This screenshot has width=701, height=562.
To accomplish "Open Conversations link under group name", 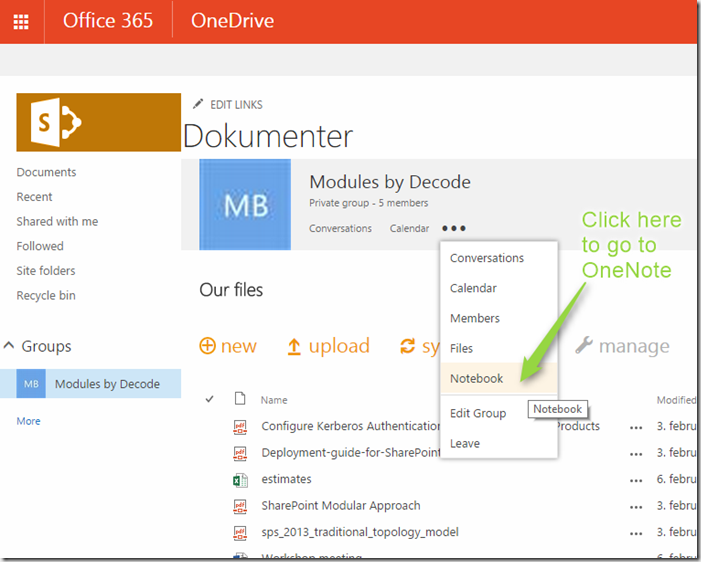I will point(340,228).
